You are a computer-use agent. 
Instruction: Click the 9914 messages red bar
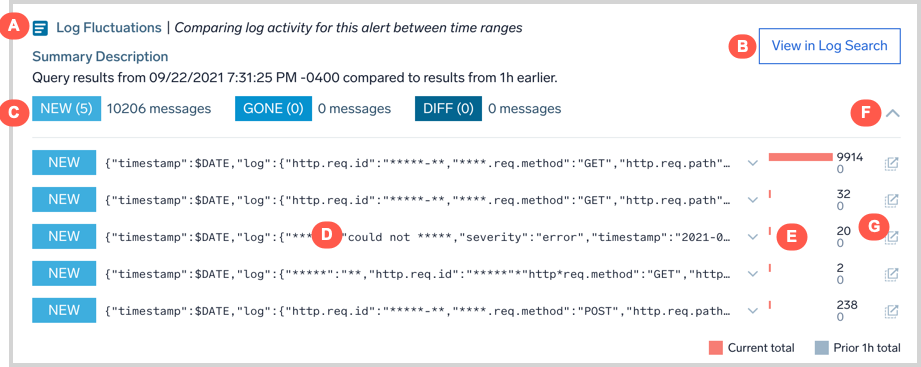click(x=801, y=157)
